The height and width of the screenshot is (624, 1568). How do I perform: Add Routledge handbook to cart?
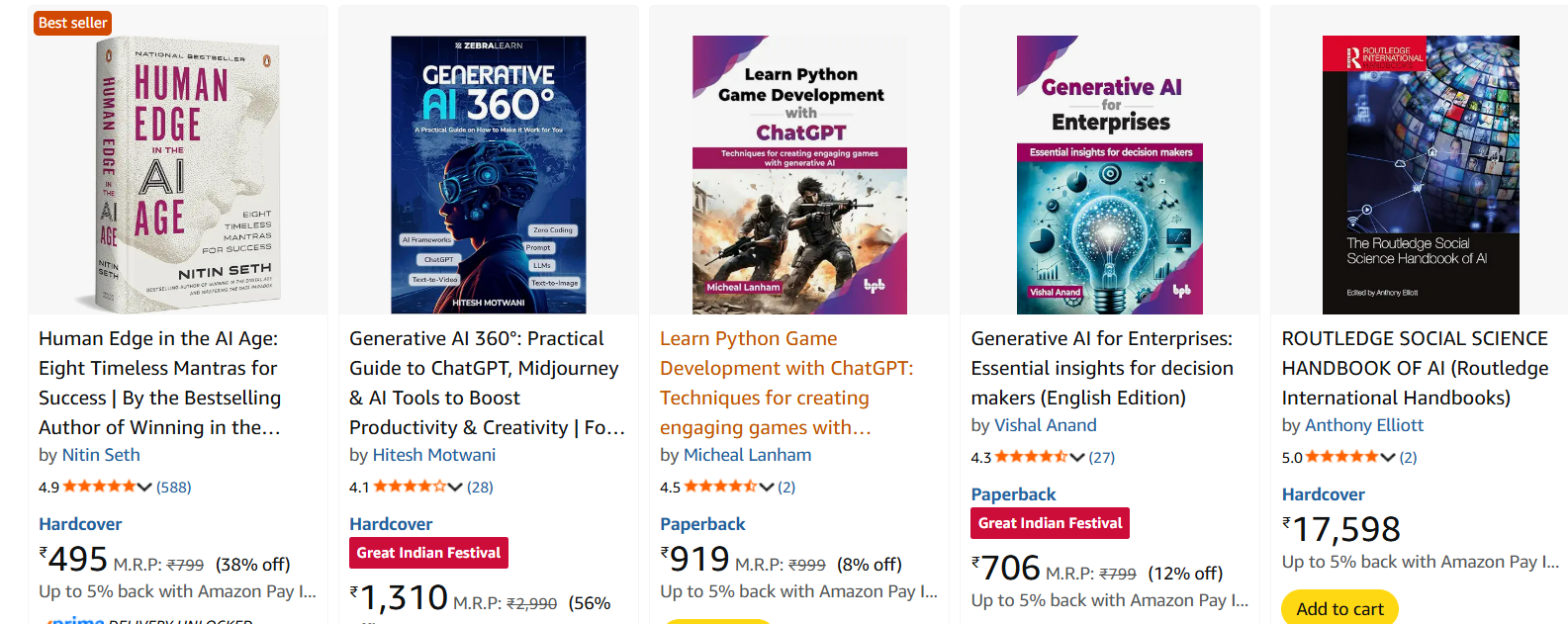[1339, 608]
